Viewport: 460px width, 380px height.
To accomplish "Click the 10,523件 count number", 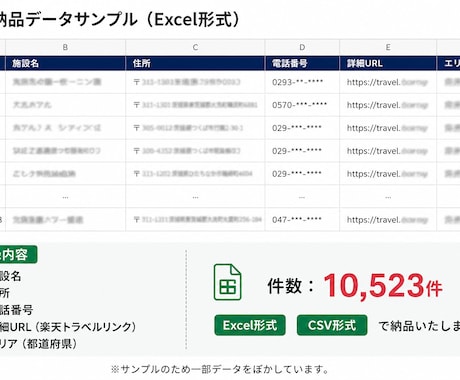I will [383, 286].
